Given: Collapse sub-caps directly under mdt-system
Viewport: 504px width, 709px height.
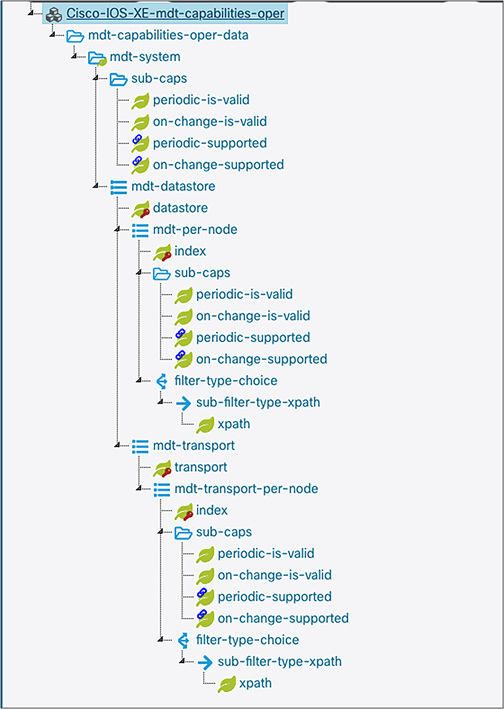Looking at the screenshot, I should [x=95, y=78].
